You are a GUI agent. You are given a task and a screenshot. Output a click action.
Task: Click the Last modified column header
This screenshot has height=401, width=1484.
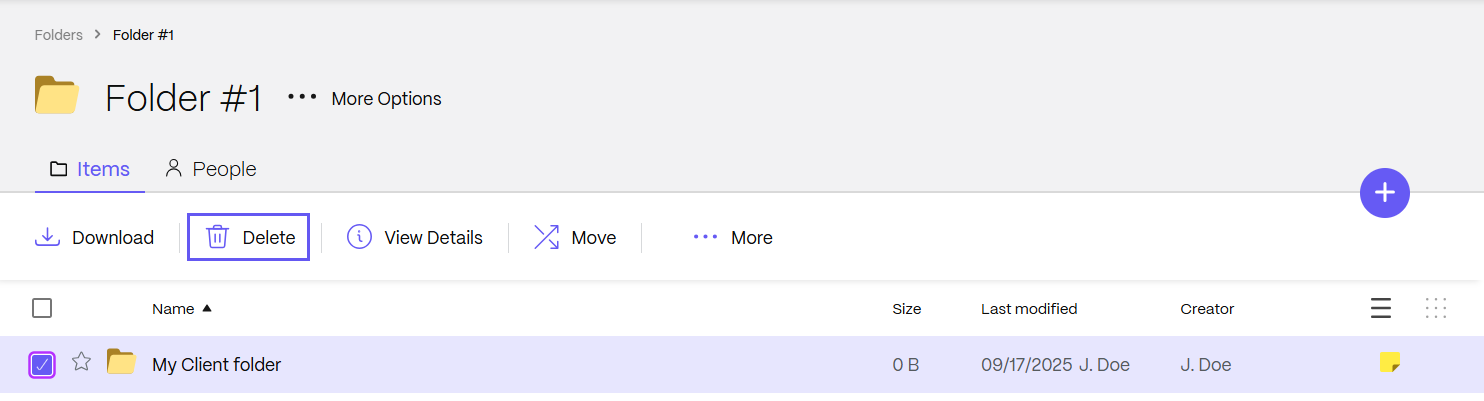coord(1028,309)
